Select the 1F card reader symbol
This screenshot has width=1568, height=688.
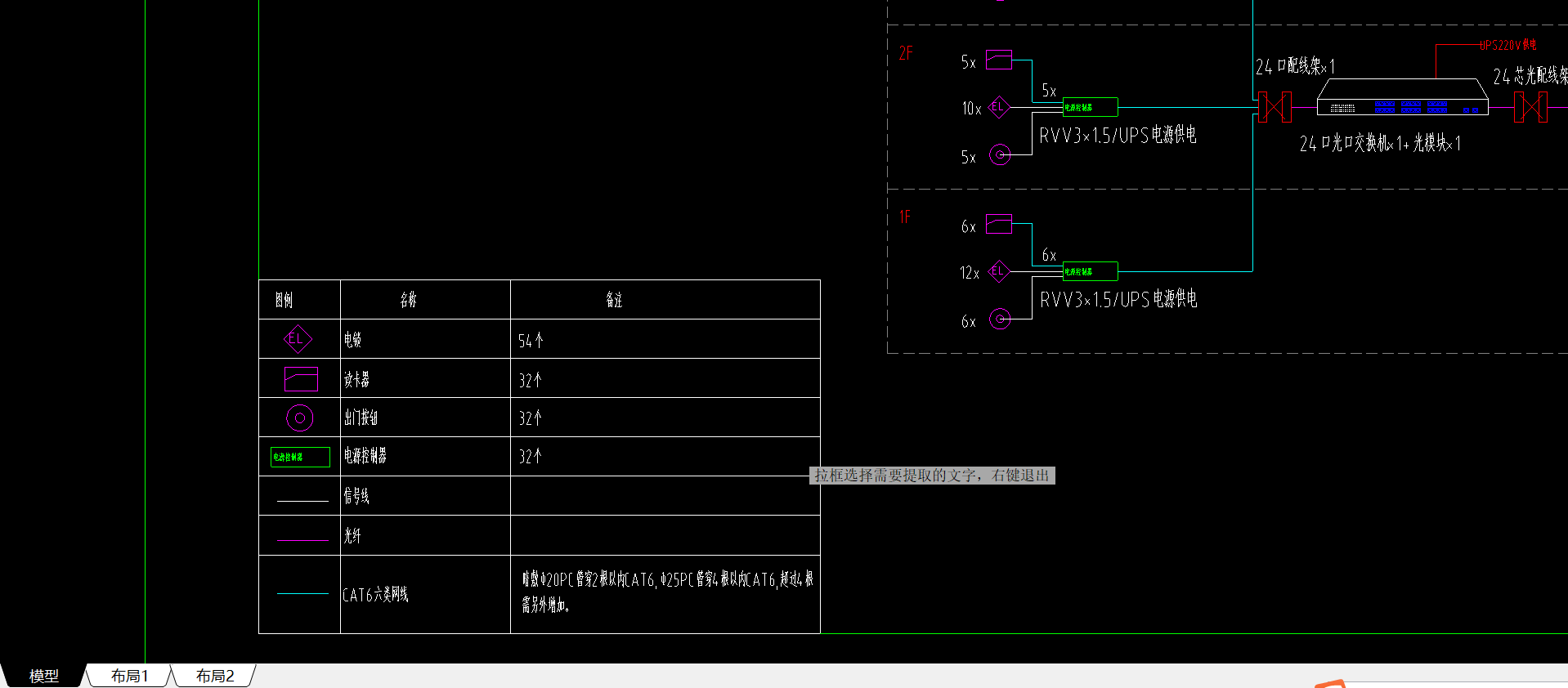(998, 224)
